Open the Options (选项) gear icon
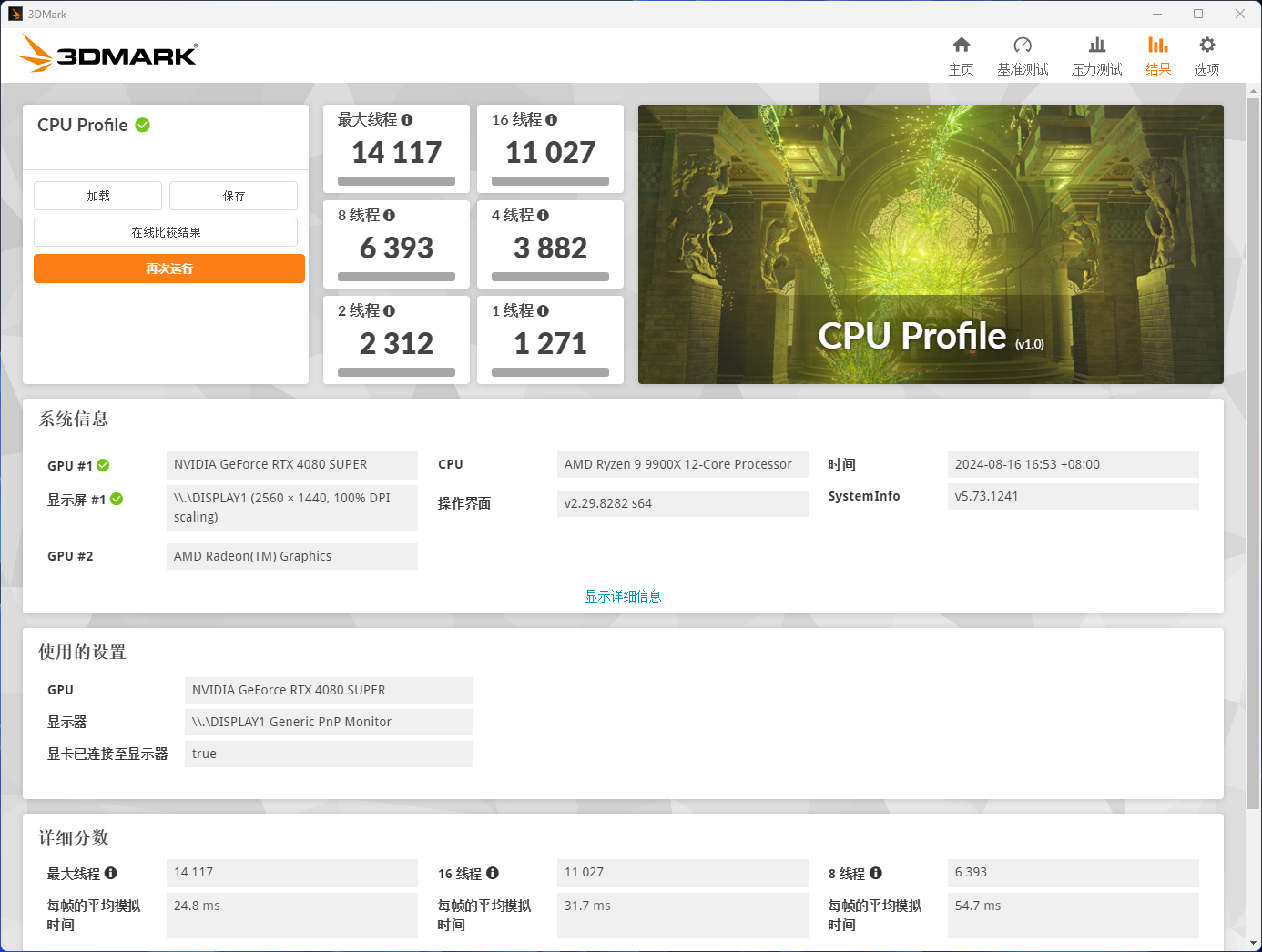Viewport: 1262px width, 952px height. click(x=1206, y=46)
